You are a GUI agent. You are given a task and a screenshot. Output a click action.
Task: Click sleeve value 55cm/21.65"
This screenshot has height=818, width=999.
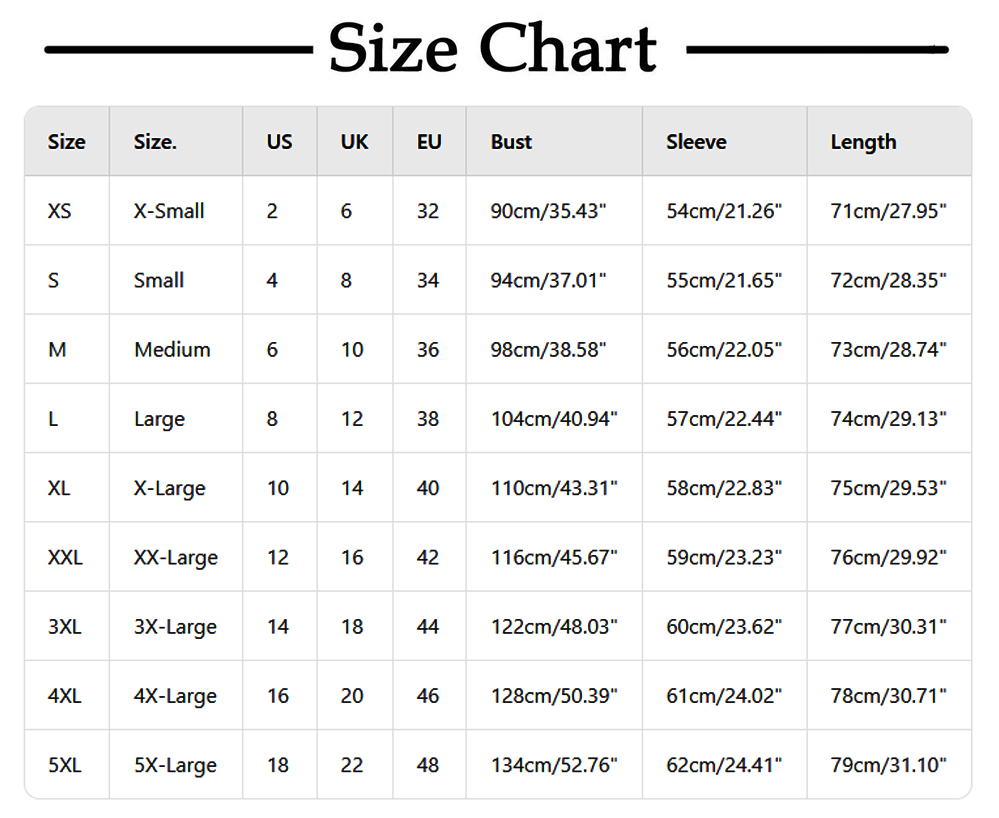[724, 280]
